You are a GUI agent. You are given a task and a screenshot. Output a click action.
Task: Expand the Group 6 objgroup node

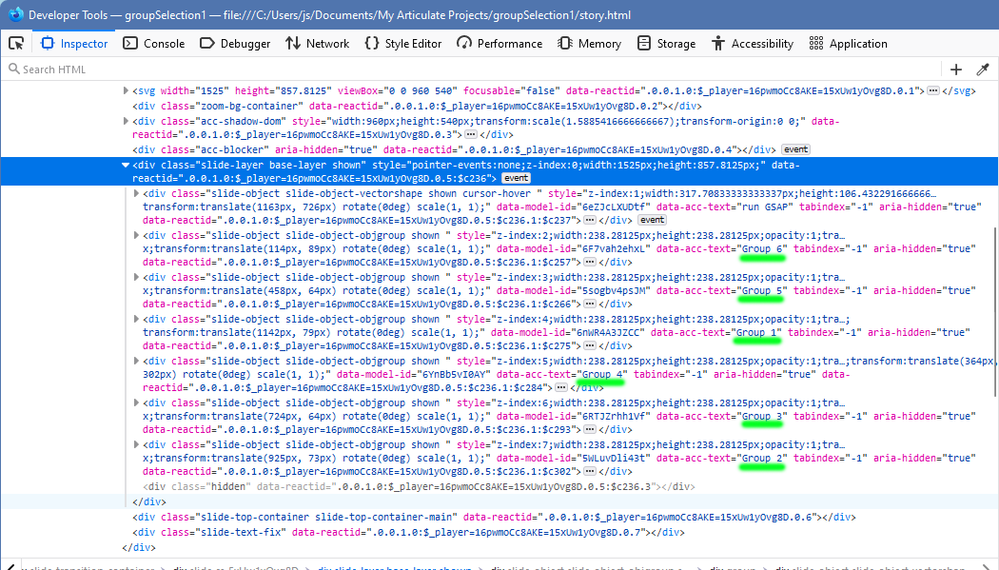(x=136, y=236)
